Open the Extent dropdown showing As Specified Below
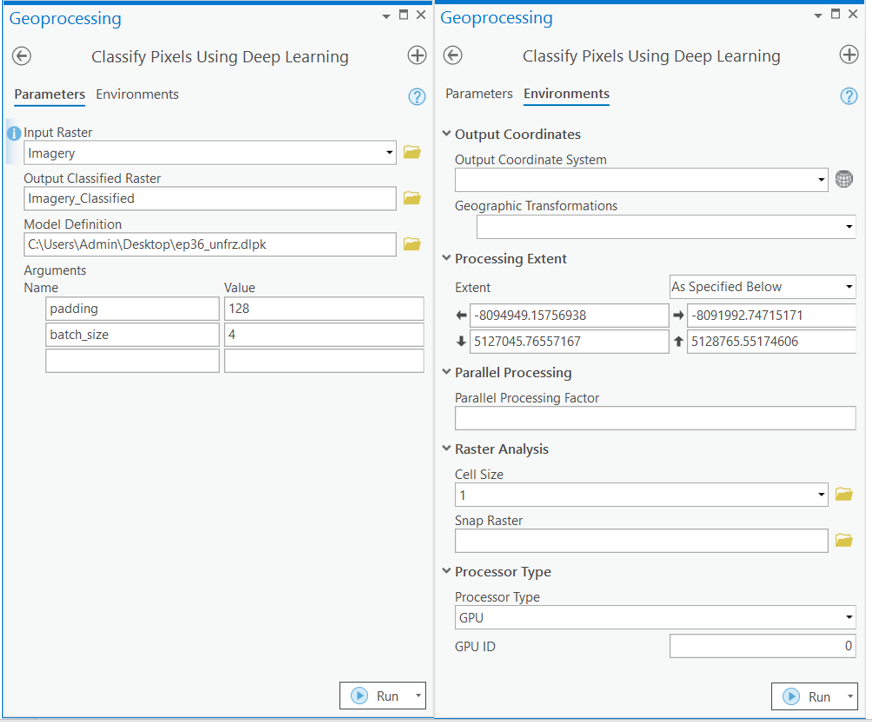 [762, 287]
